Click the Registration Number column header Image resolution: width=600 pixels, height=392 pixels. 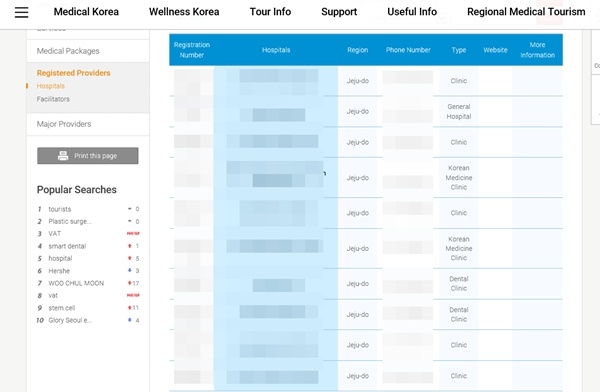click(x=192, y=50)
